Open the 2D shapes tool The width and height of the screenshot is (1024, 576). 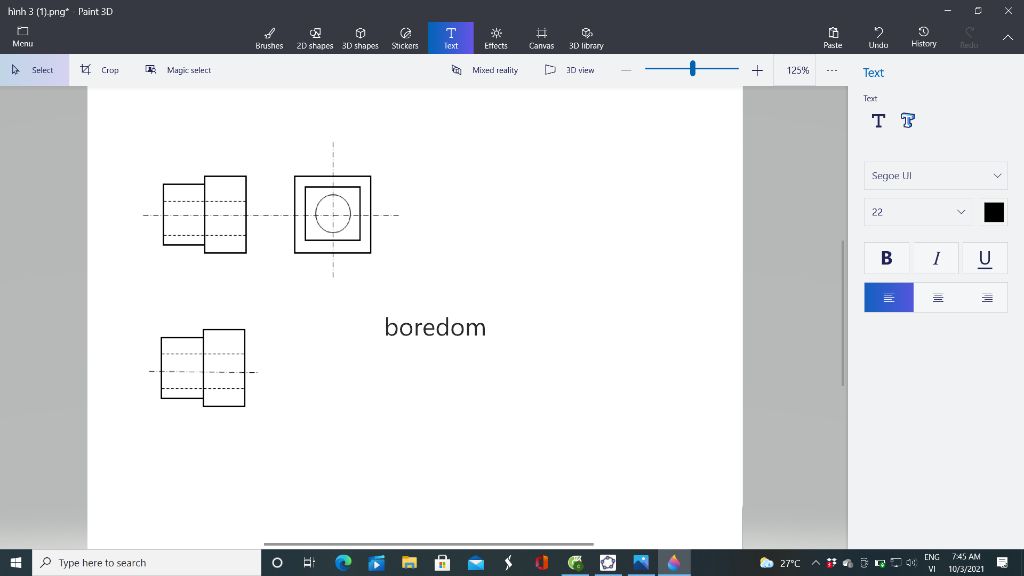click(x=315, y=38)
